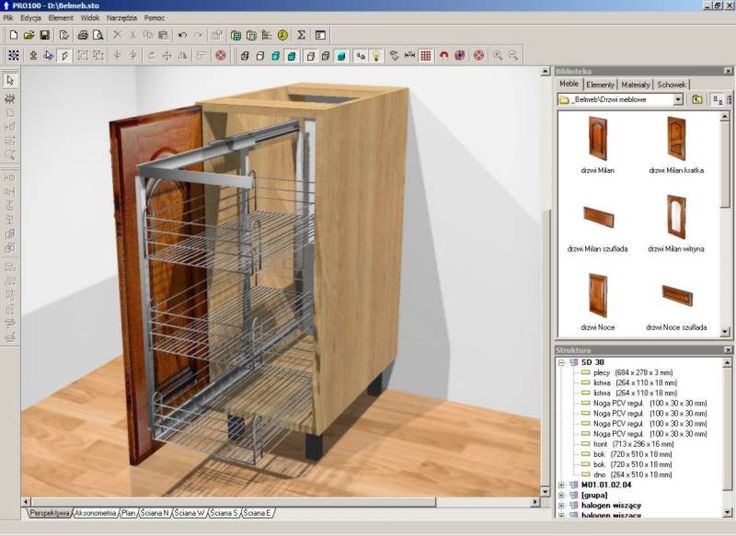Click the red circular cross toolbar icon

[221, 55]
